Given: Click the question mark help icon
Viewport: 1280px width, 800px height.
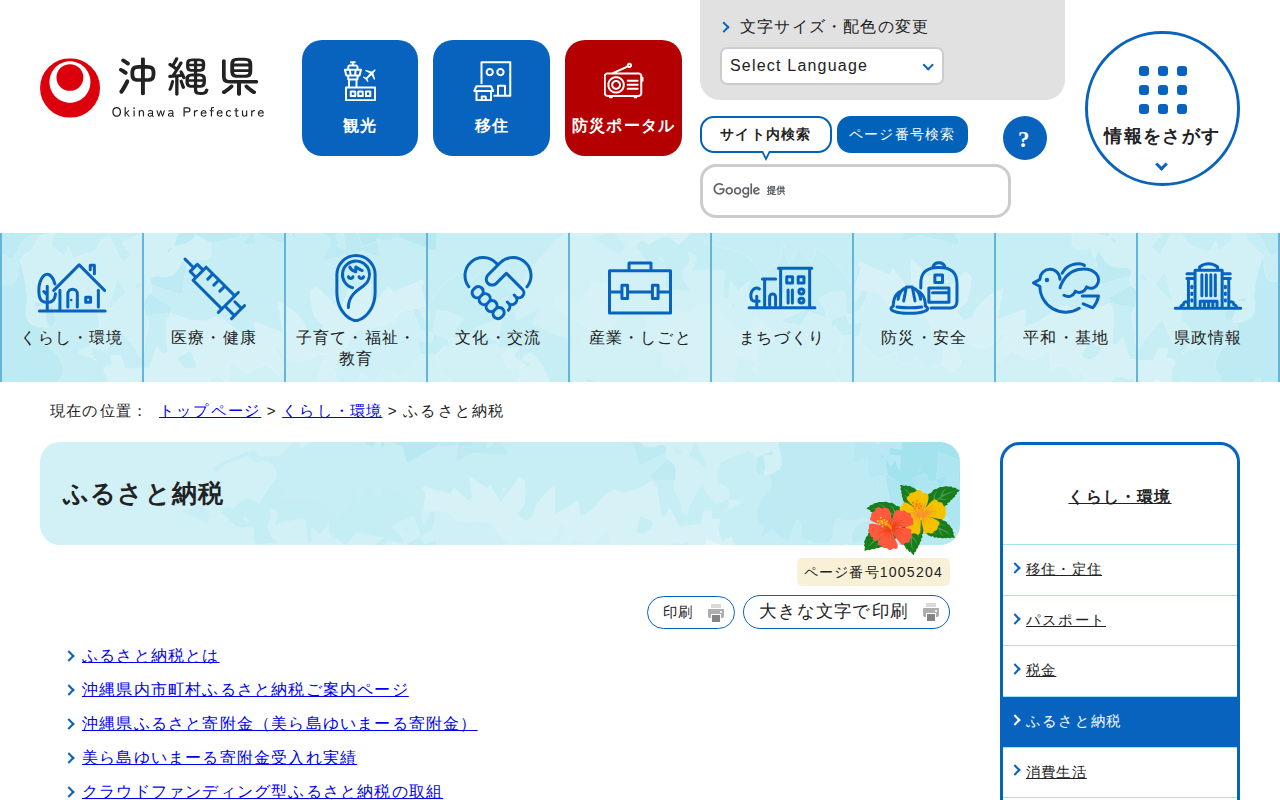Looking at the screenshot, I should click(x=1025, y=138).
